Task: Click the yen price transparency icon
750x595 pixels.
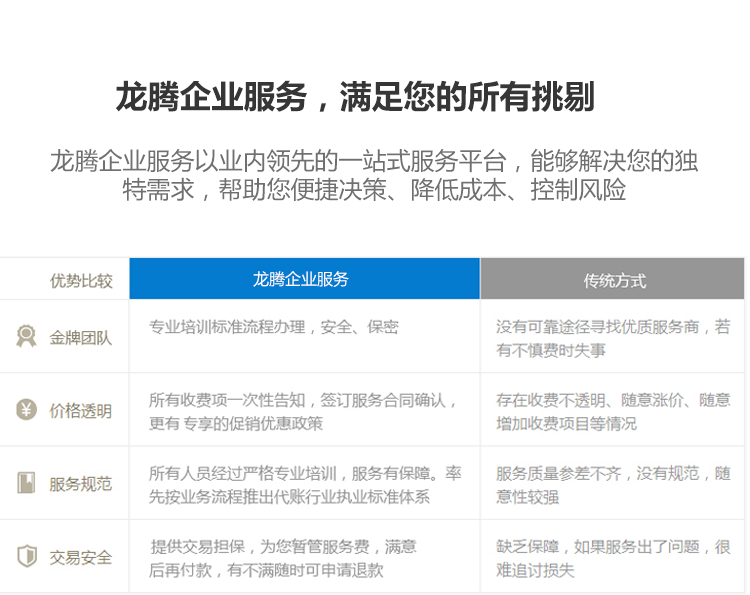Action: point(26,410)
